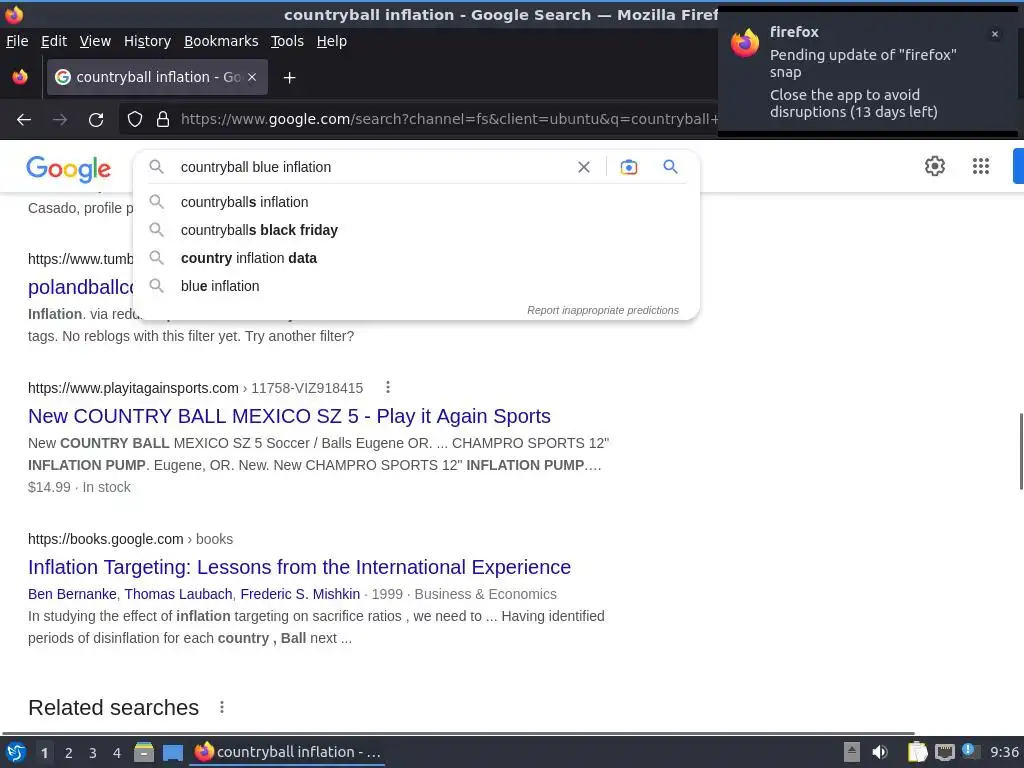Show site security padlock info

[x=163, y=119]
